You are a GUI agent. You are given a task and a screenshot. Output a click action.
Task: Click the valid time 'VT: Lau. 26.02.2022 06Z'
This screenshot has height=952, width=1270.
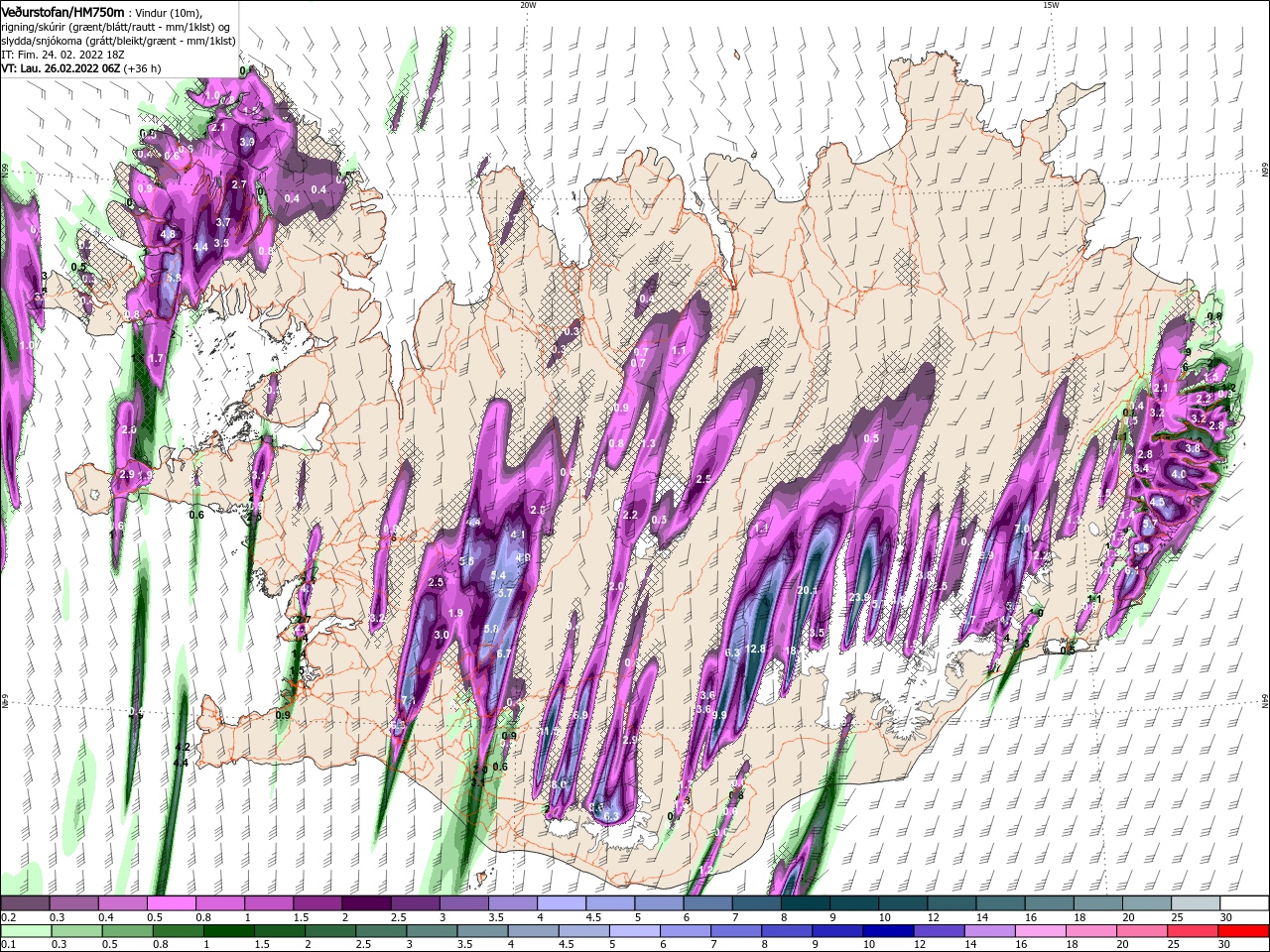coord(61,68)
